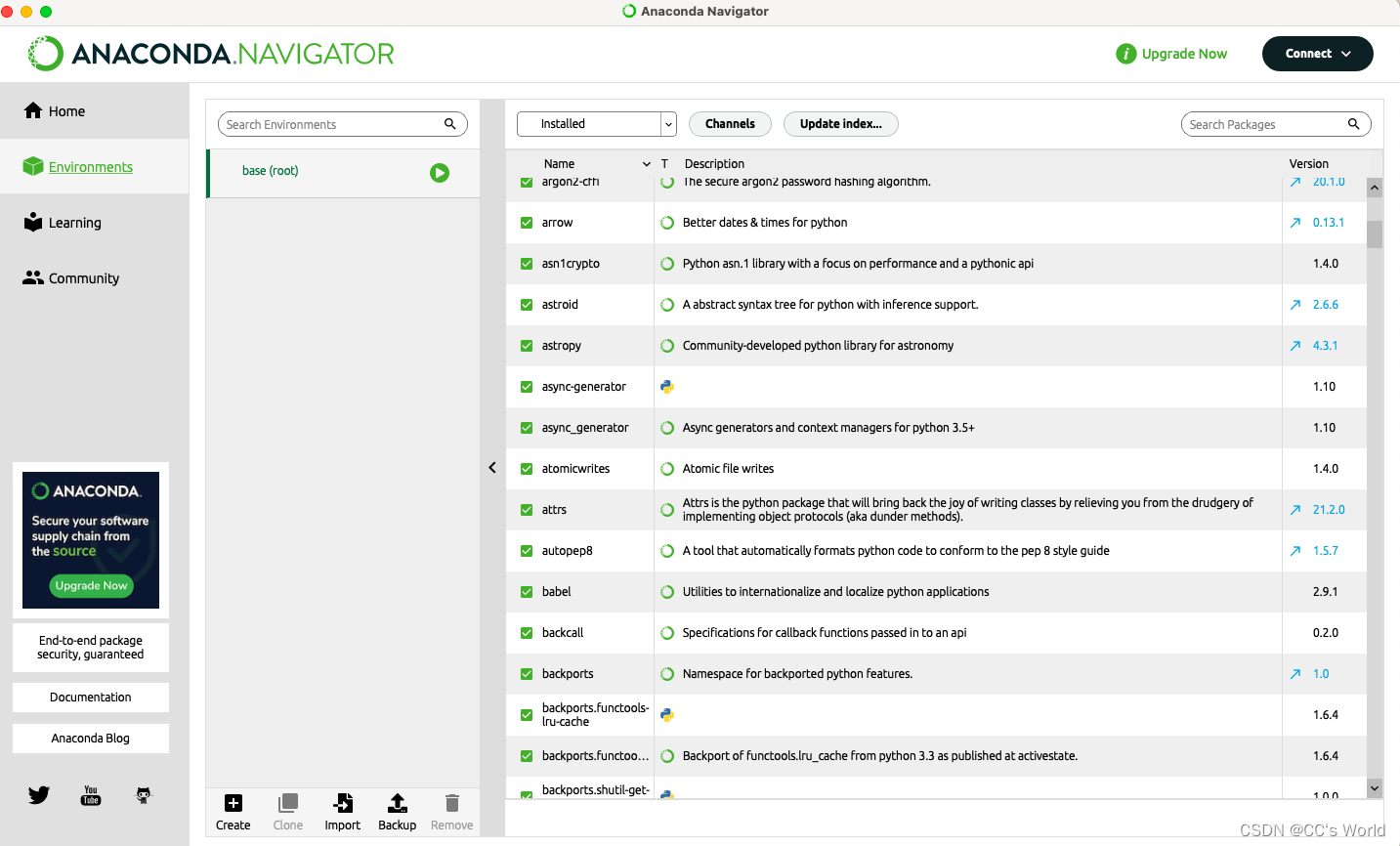Screen dimensions: 1400x846
Task: Sort by the Version column header
Action: 1308,164
